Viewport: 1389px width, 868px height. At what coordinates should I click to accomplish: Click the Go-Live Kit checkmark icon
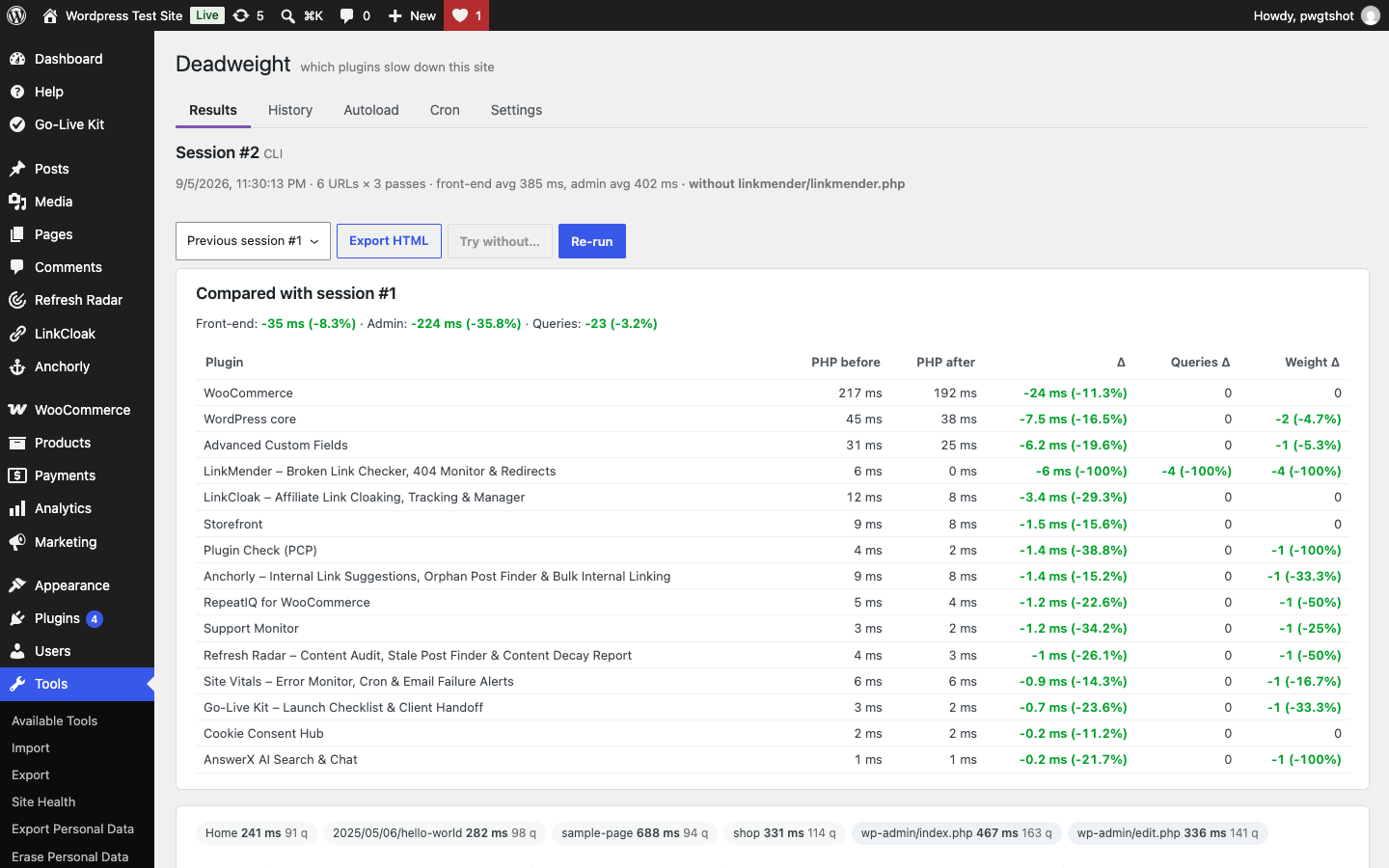click(x=17, y=124)
